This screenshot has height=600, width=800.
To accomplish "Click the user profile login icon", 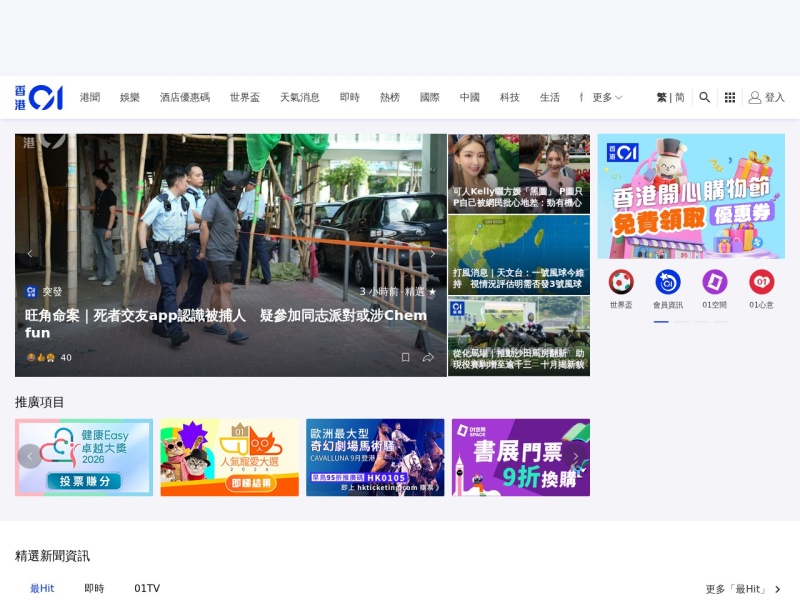I will coord(755,97).
